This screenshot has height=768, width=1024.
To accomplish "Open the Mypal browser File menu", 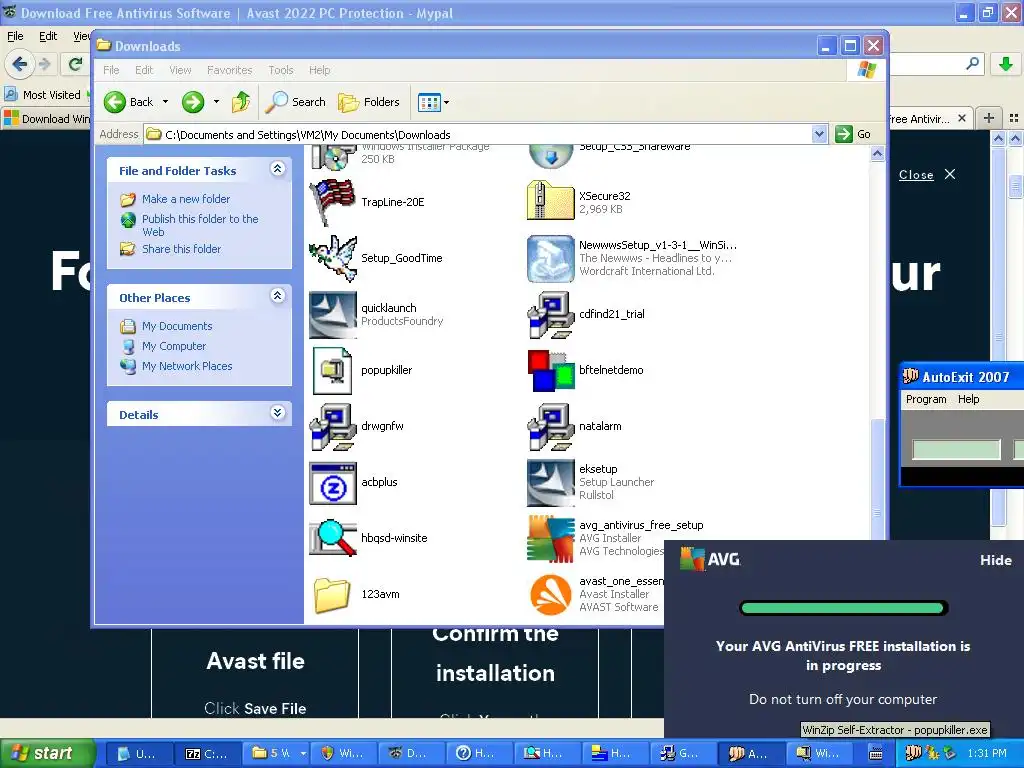I will [15, 36].
